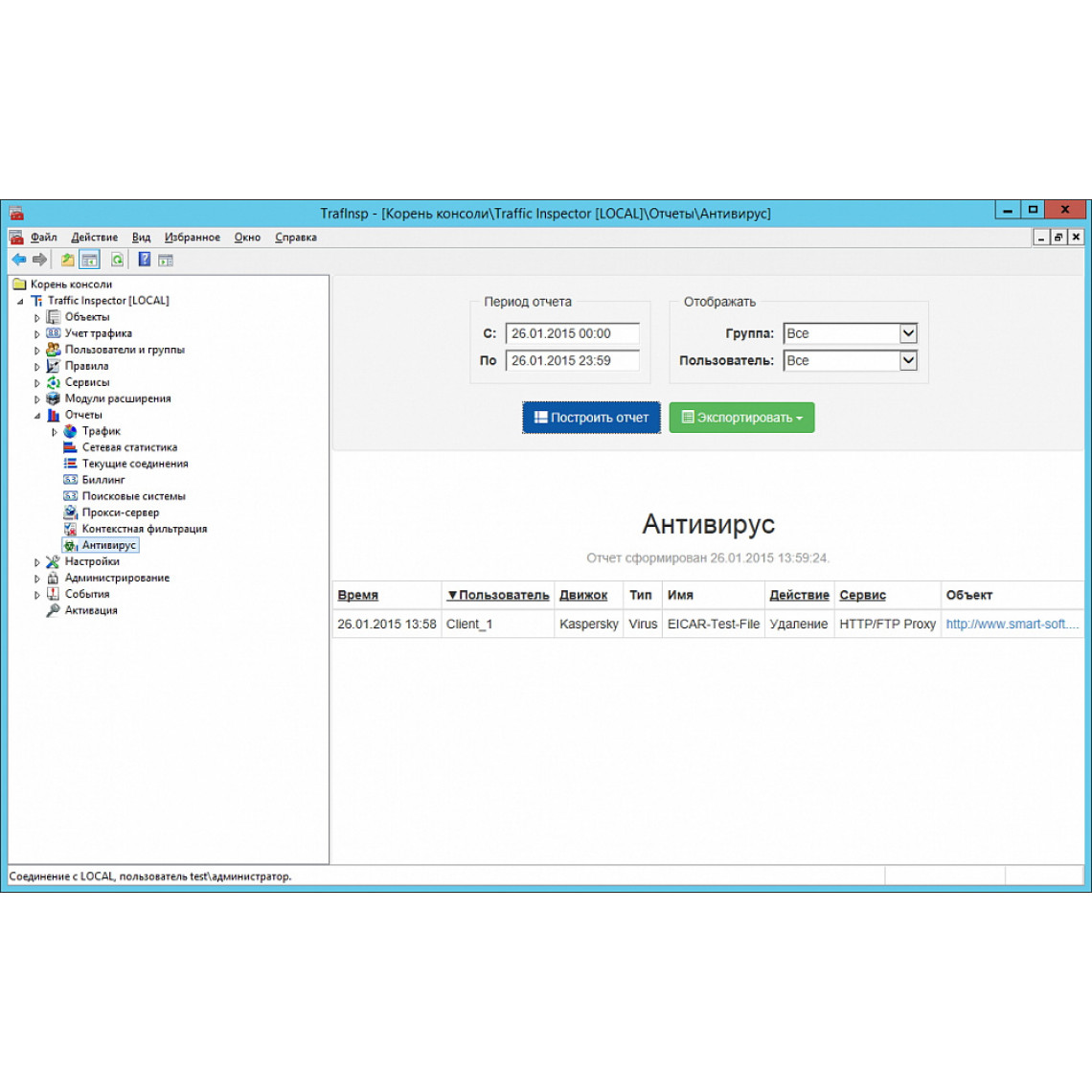Select Администрирование in the tree
This screenshot has width=1092, height=1092.
coord(117,578)
